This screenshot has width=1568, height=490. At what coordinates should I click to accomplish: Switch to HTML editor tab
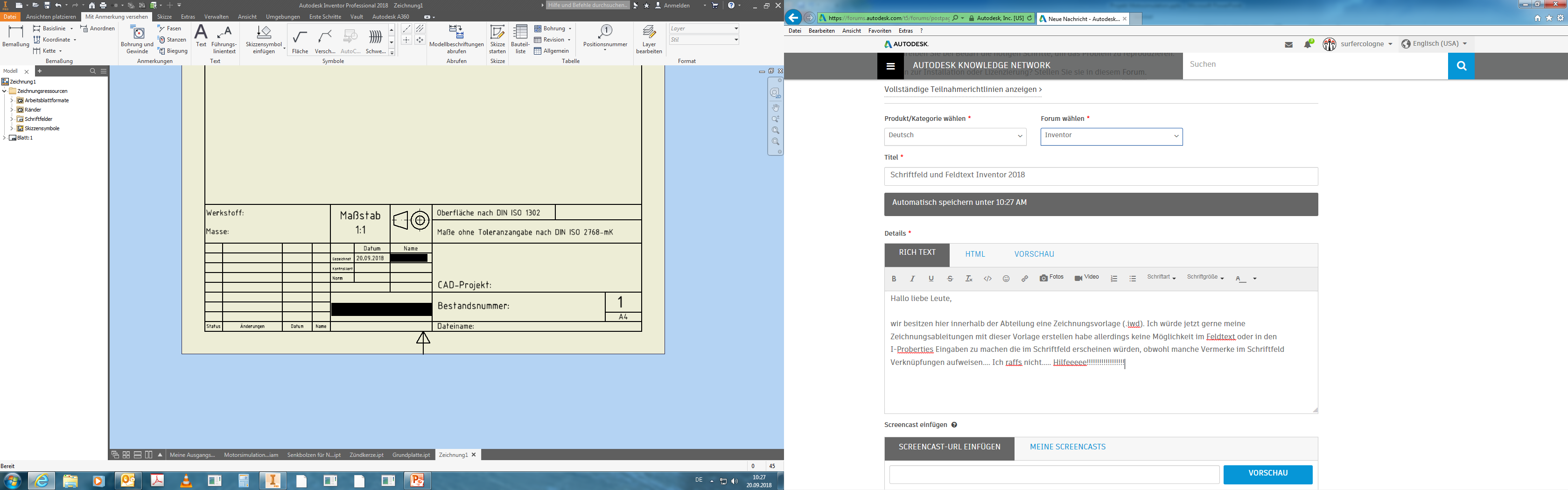[974, 254]
